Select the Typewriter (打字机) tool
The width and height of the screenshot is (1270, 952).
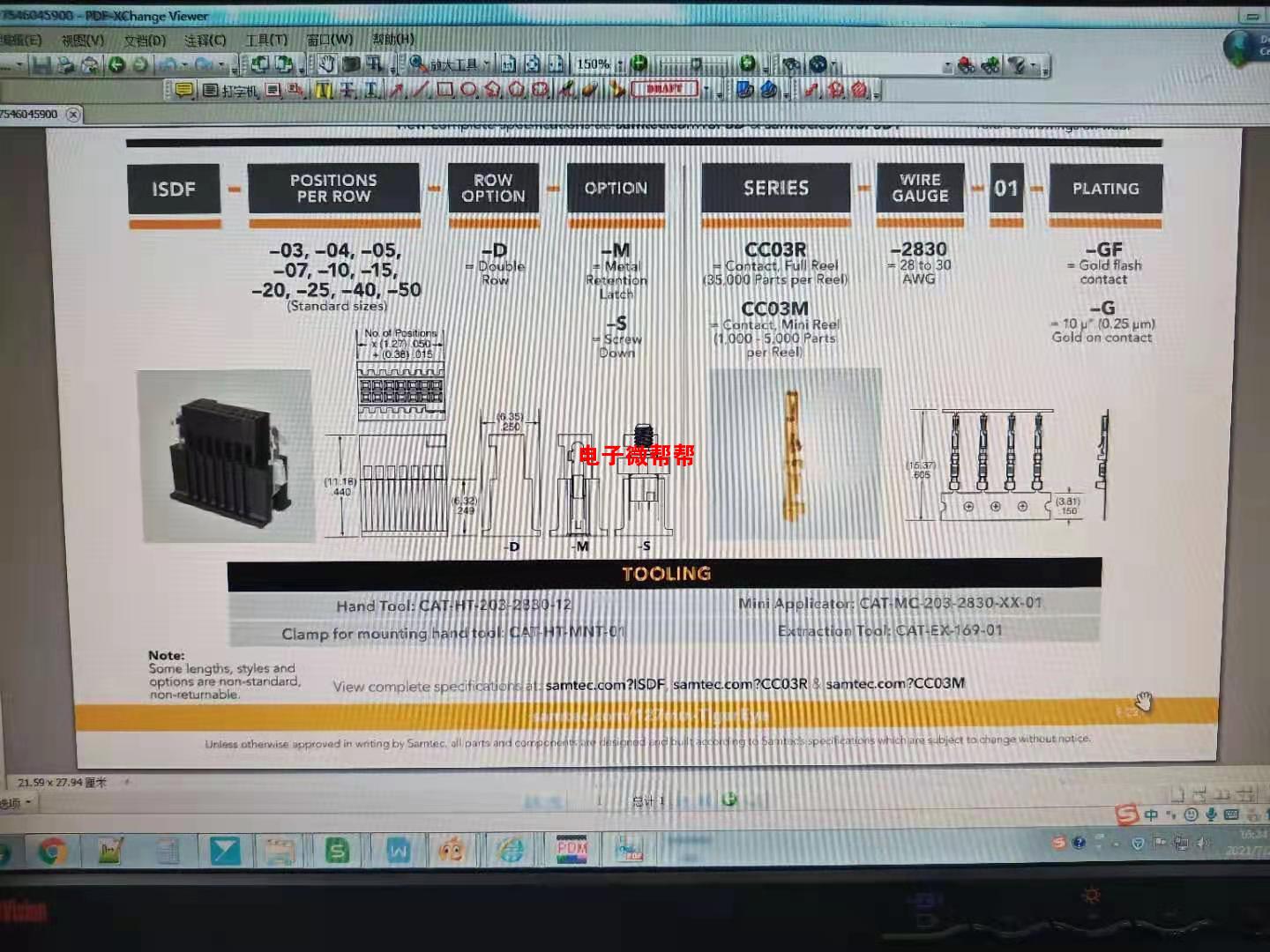click(x=231, y=90)
